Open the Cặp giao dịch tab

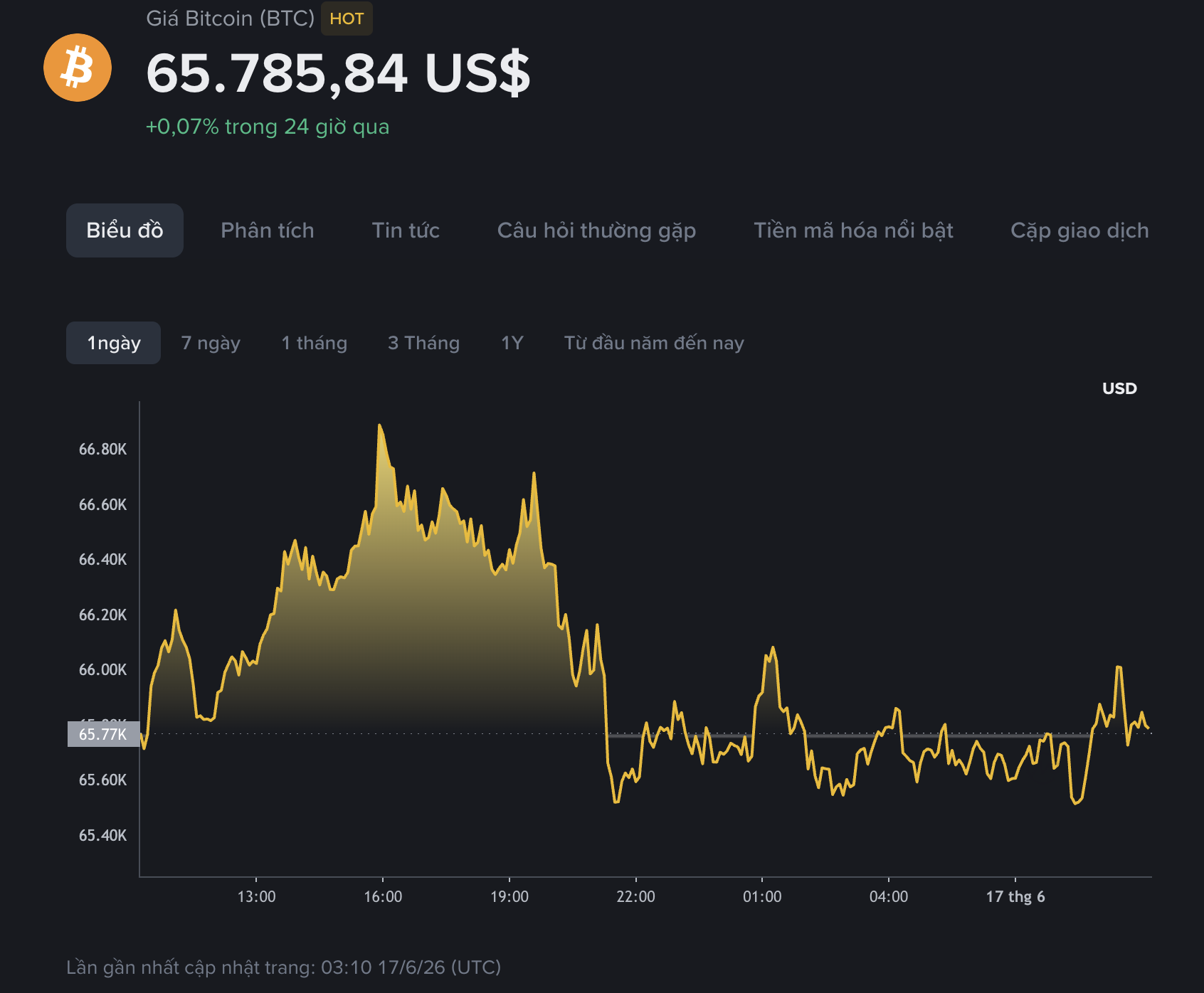(x=1079, y=230)
